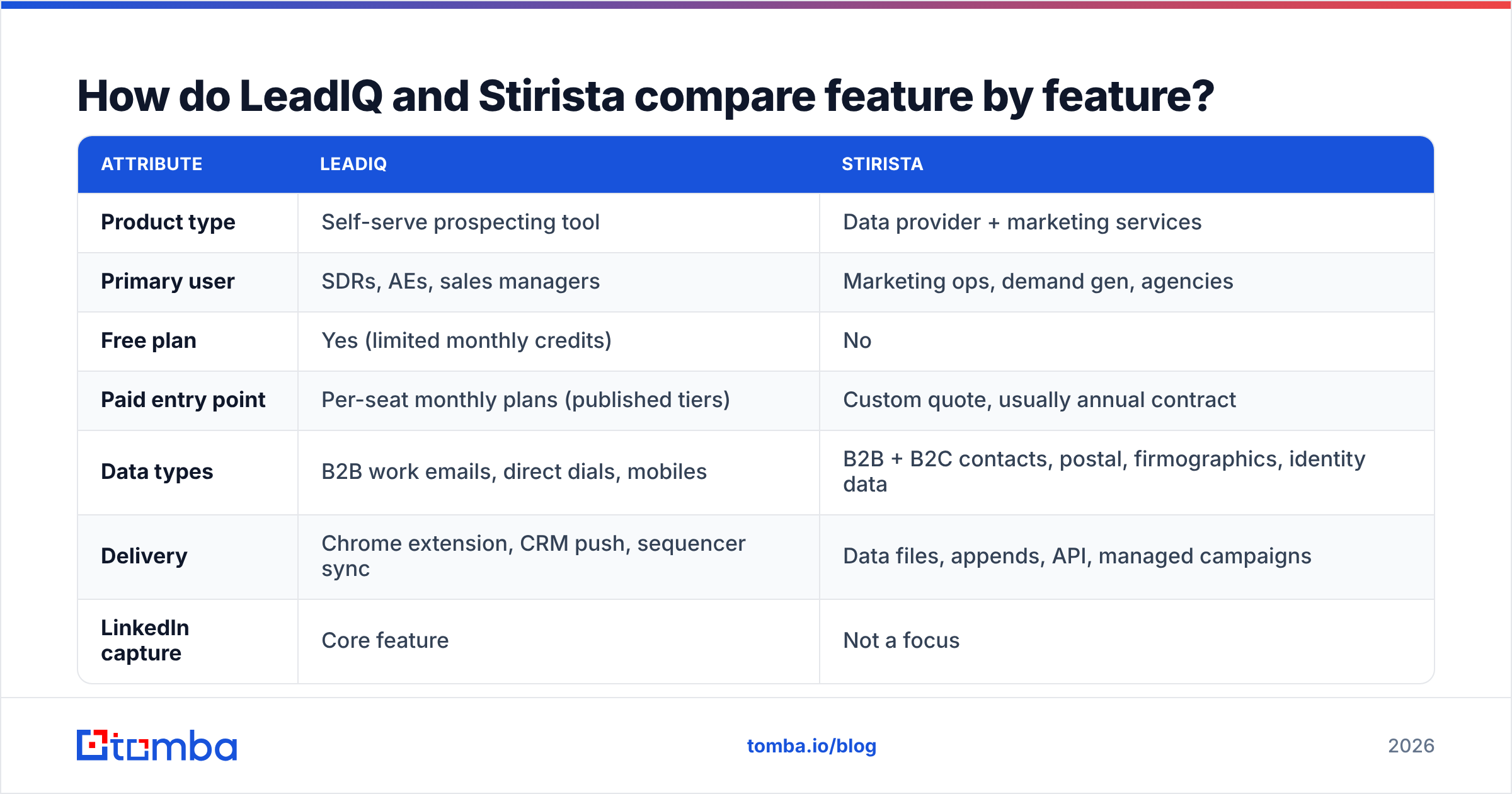Screen dimensions: 1512x794
Task: Click the LEADIQ column header
Action: [x=353, y=164]
